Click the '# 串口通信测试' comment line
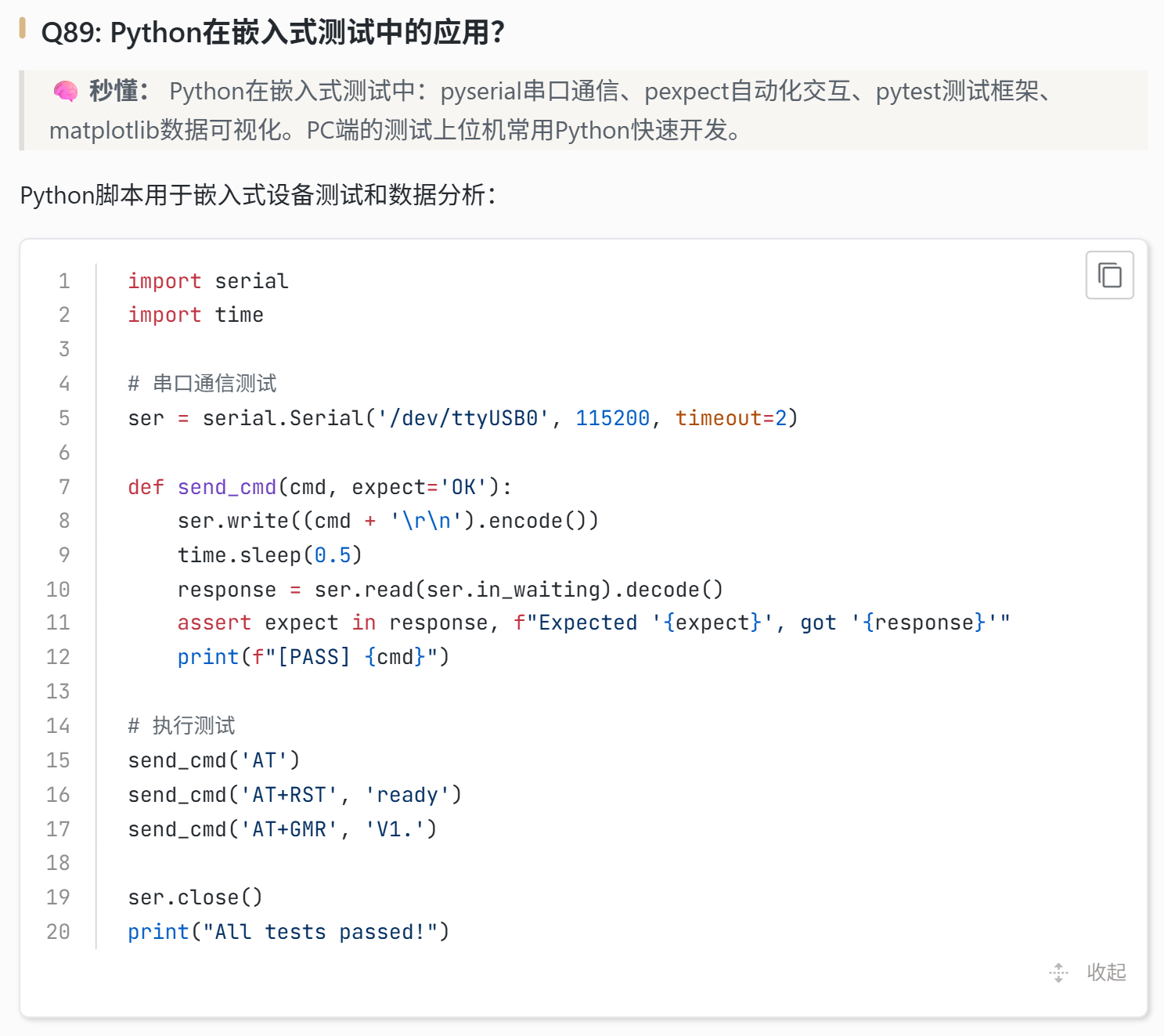 [x=202, y=384]
